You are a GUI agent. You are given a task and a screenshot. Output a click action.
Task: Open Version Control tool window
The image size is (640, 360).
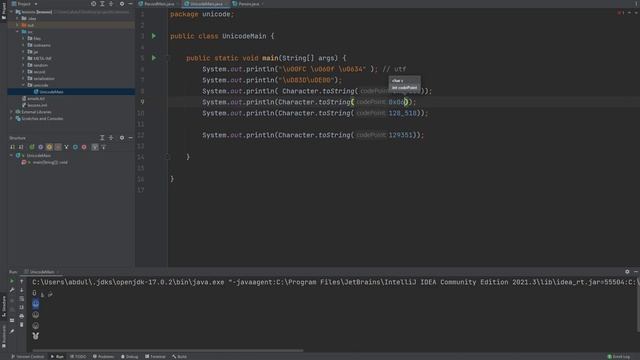click(x=28, y=357)
